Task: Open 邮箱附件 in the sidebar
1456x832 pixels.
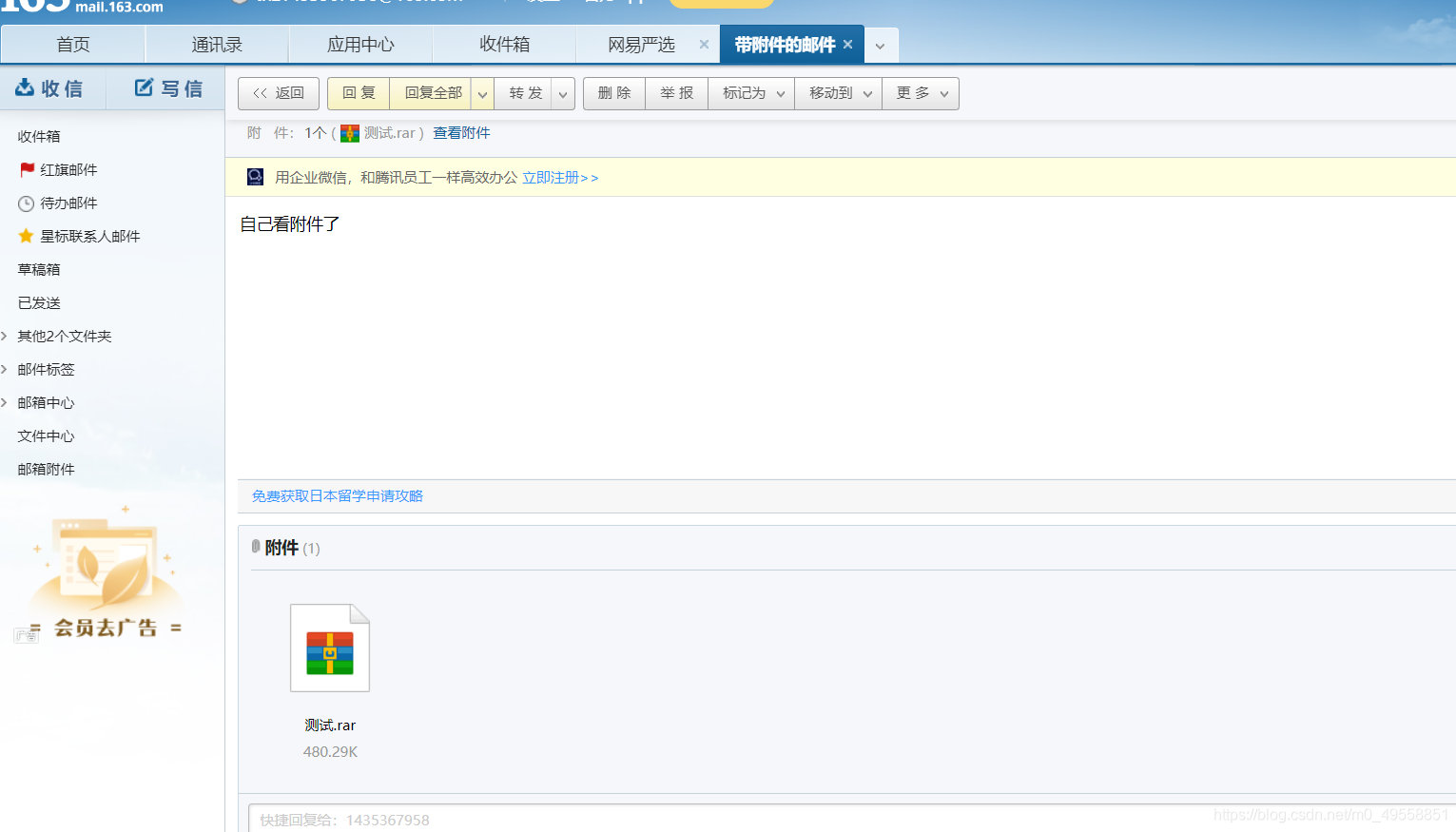Action: click(x=46, y=469)
